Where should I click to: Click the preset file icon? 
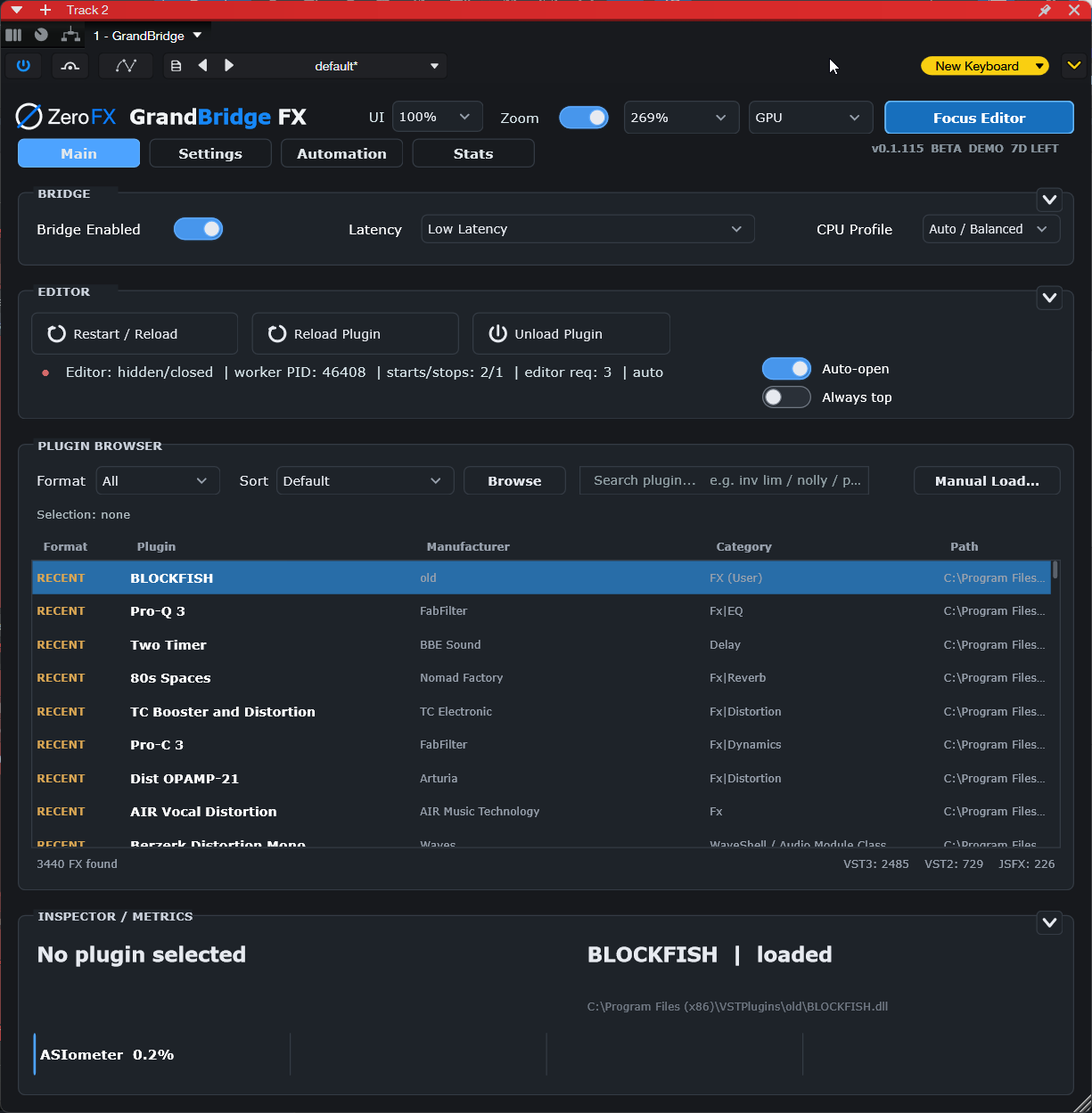[177, 66]
